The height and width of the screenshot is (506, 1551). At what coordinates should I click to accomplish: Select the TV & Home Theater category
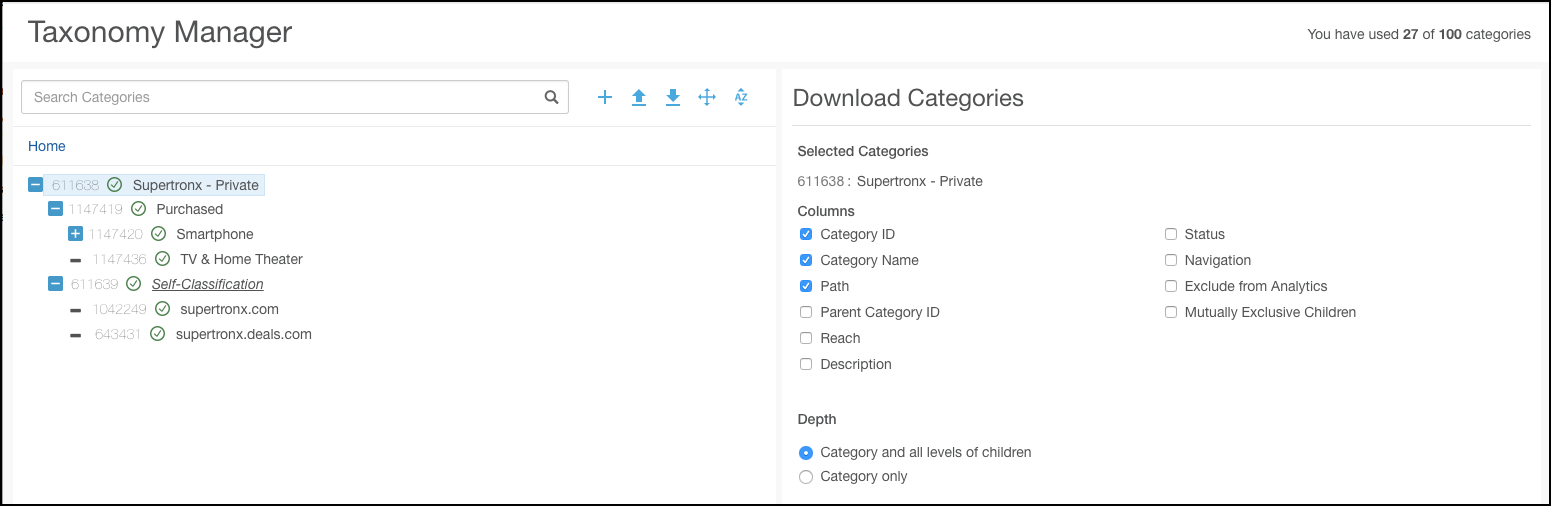pos(241,259)
